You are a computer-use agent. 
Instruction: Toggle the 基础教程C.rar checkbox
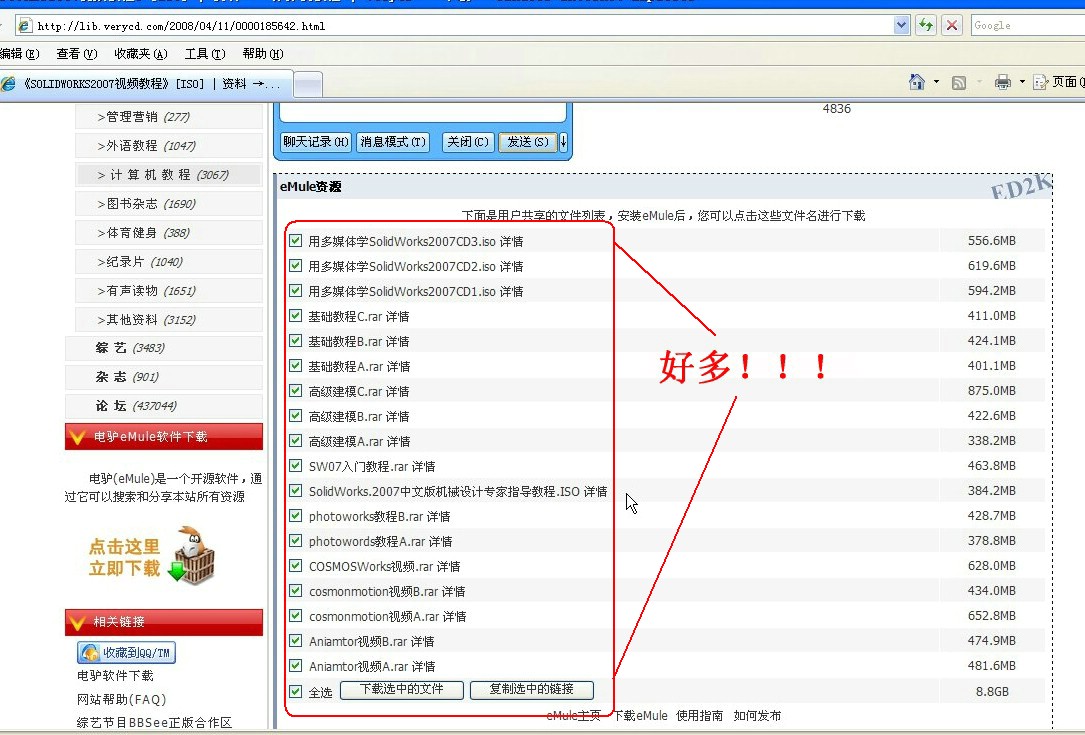tap(295, 316)
